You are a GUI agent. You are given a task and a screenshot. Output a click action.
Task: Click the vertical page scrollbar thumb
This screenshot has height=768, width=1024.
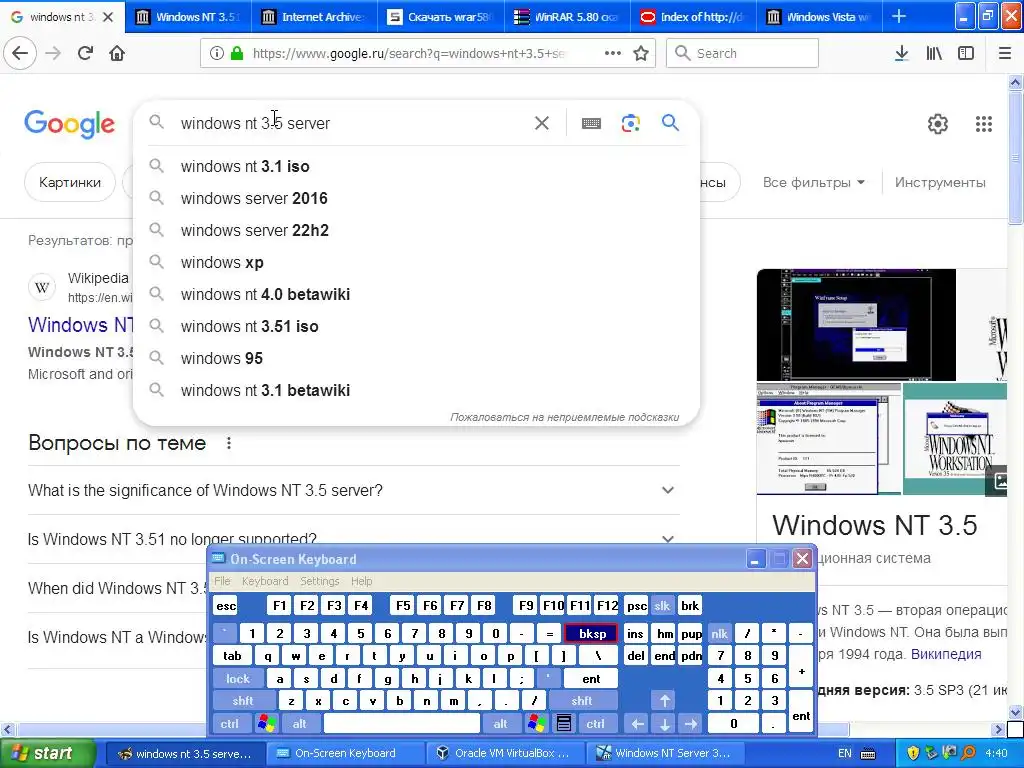(1015, 159)
